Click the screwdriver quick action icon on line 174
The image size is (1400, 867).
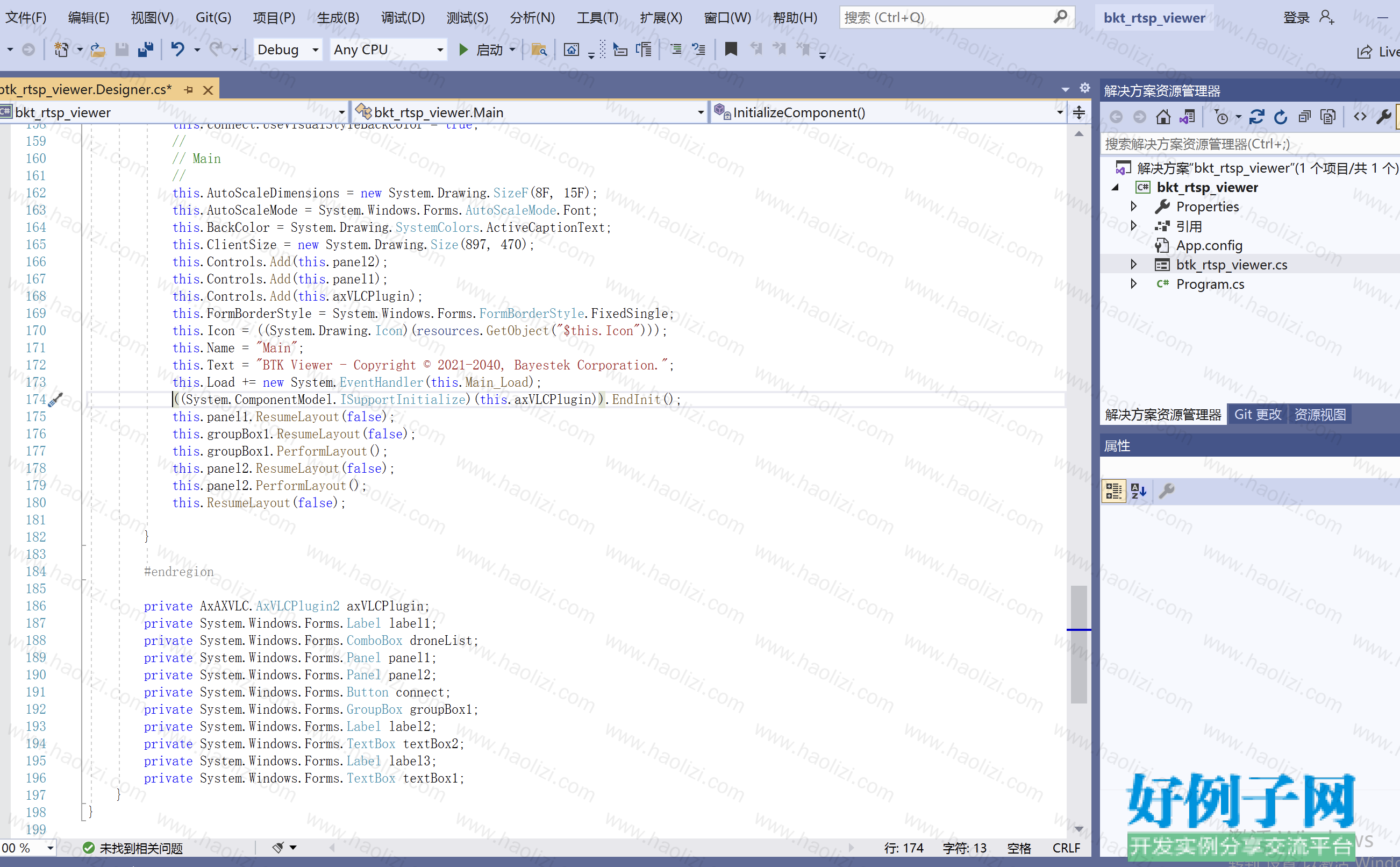[55, 400]
